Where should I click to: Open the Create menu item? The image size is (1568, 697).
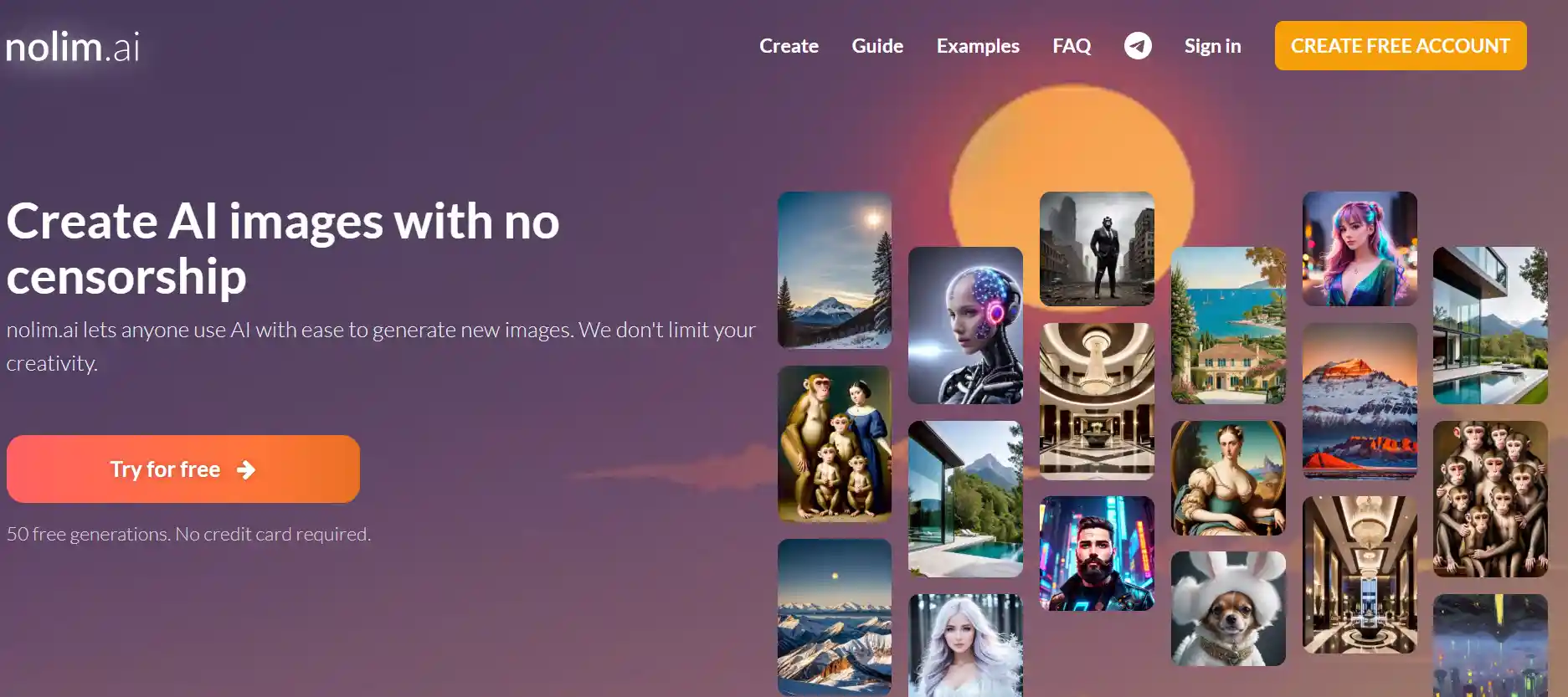789,46
